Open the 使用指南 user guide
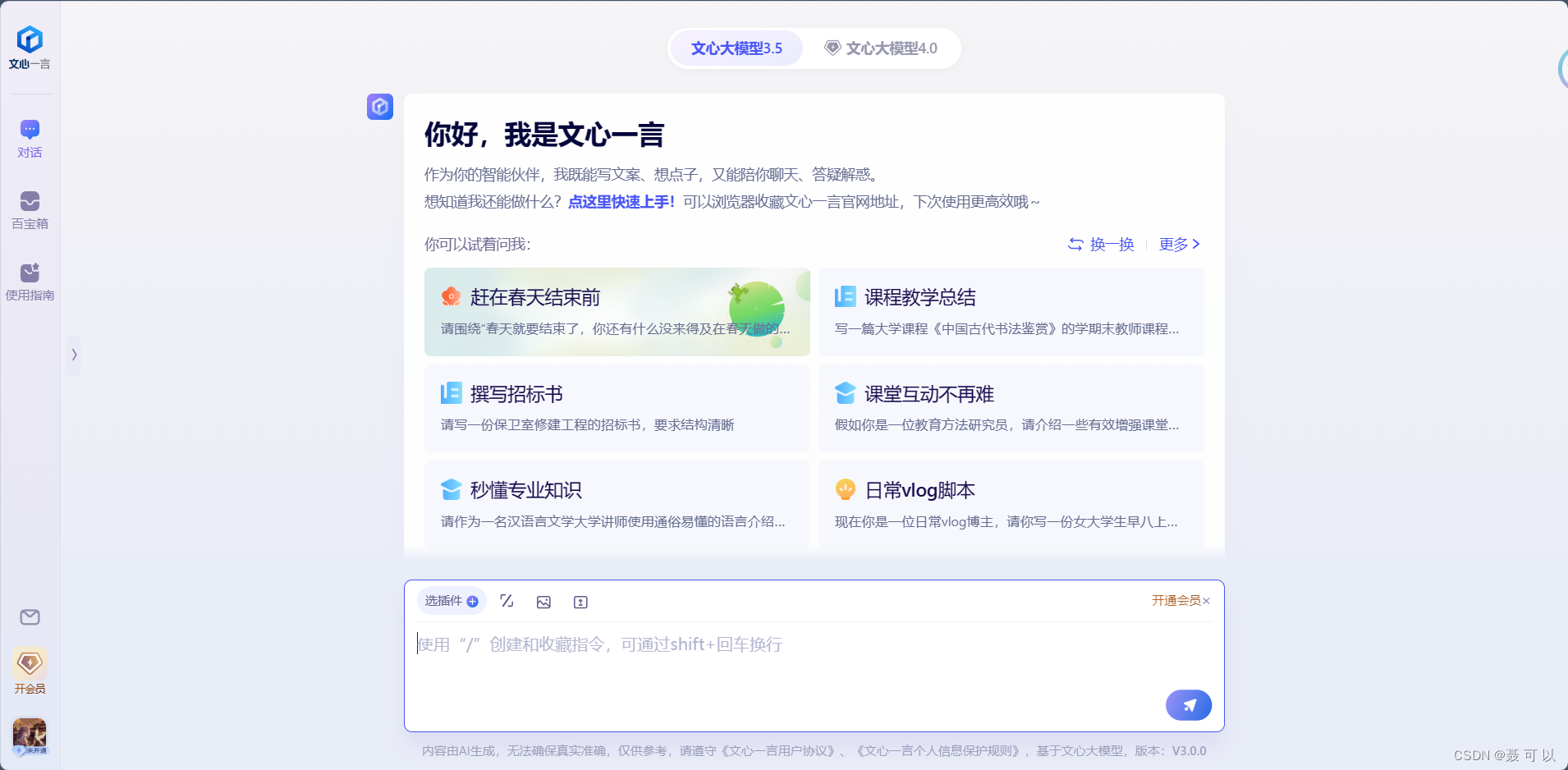Image resolution: width=1568 pixels, height=770 pixels. (30, 282)
